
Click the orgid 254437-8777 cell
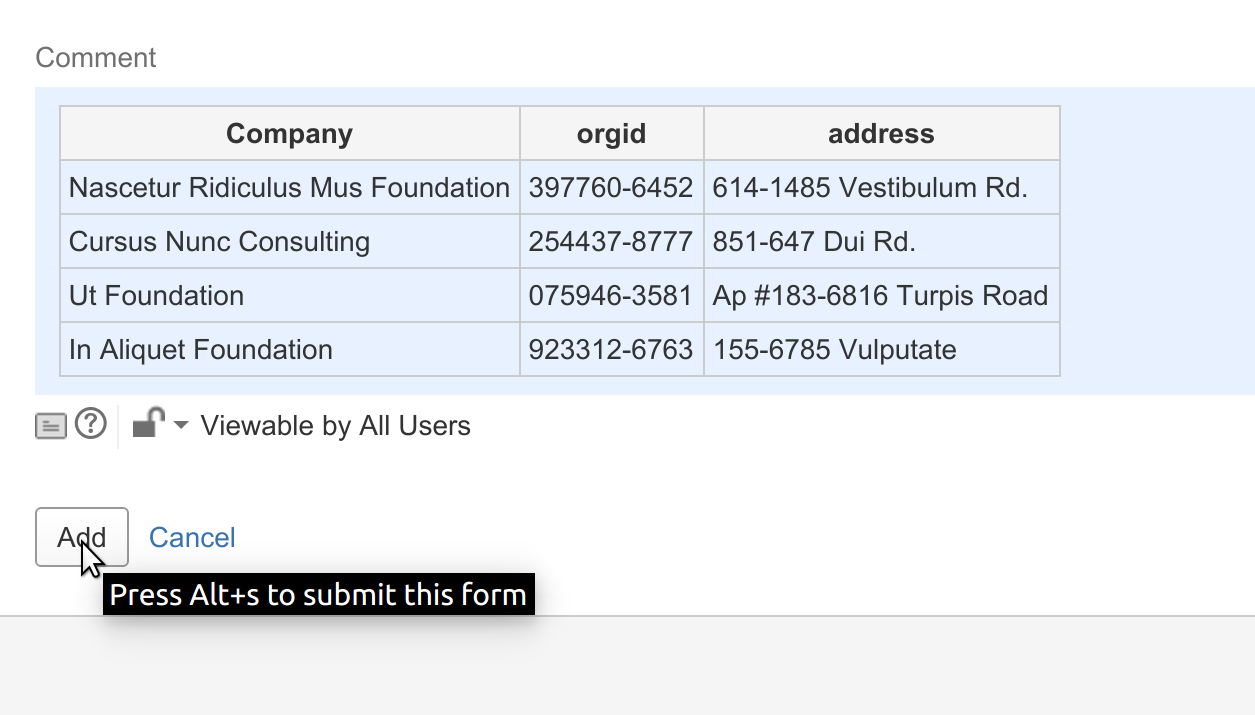[x=612, y=242]
